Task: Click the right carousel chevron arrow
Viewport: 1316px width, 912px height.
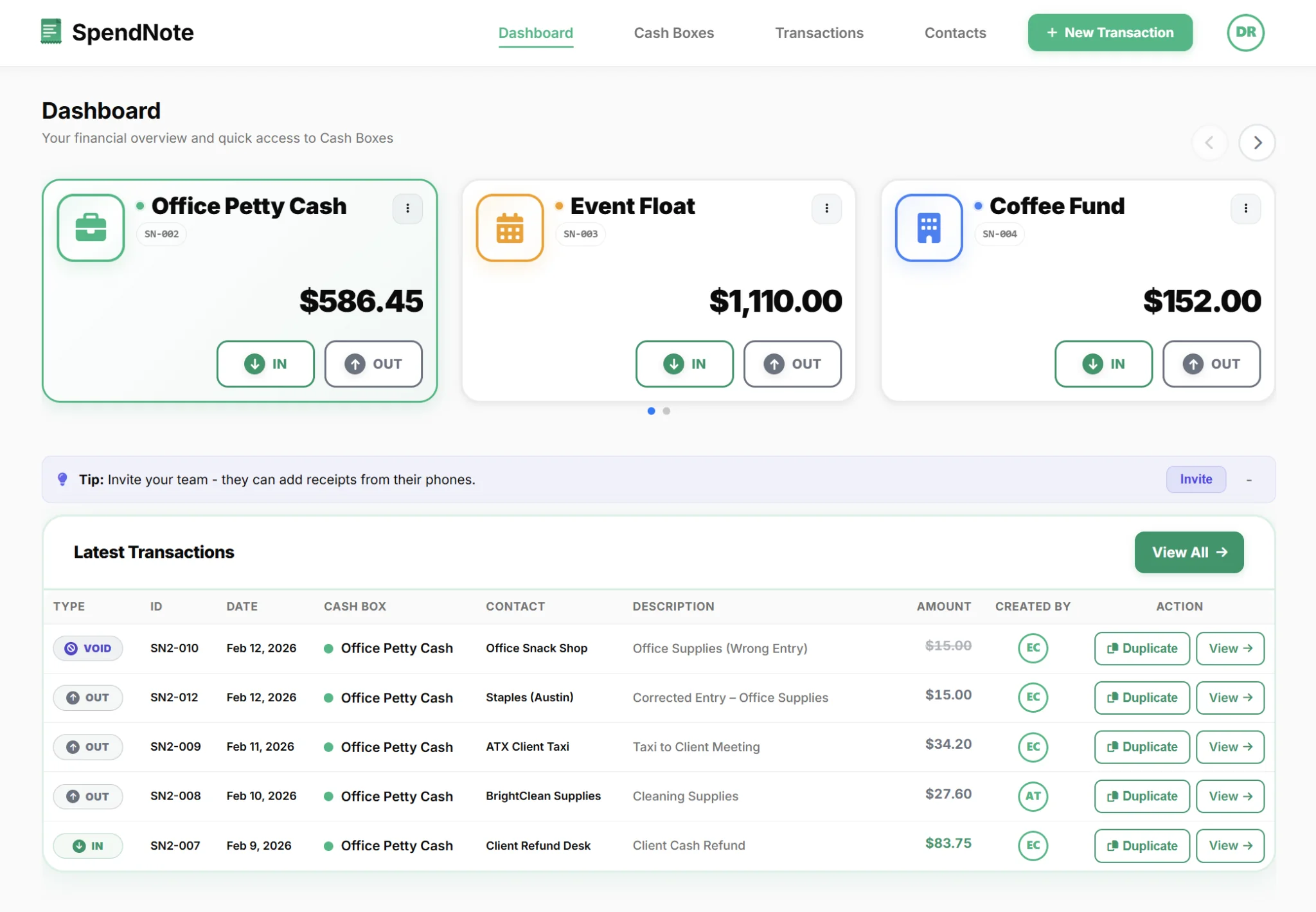Action: (1257, 143)
